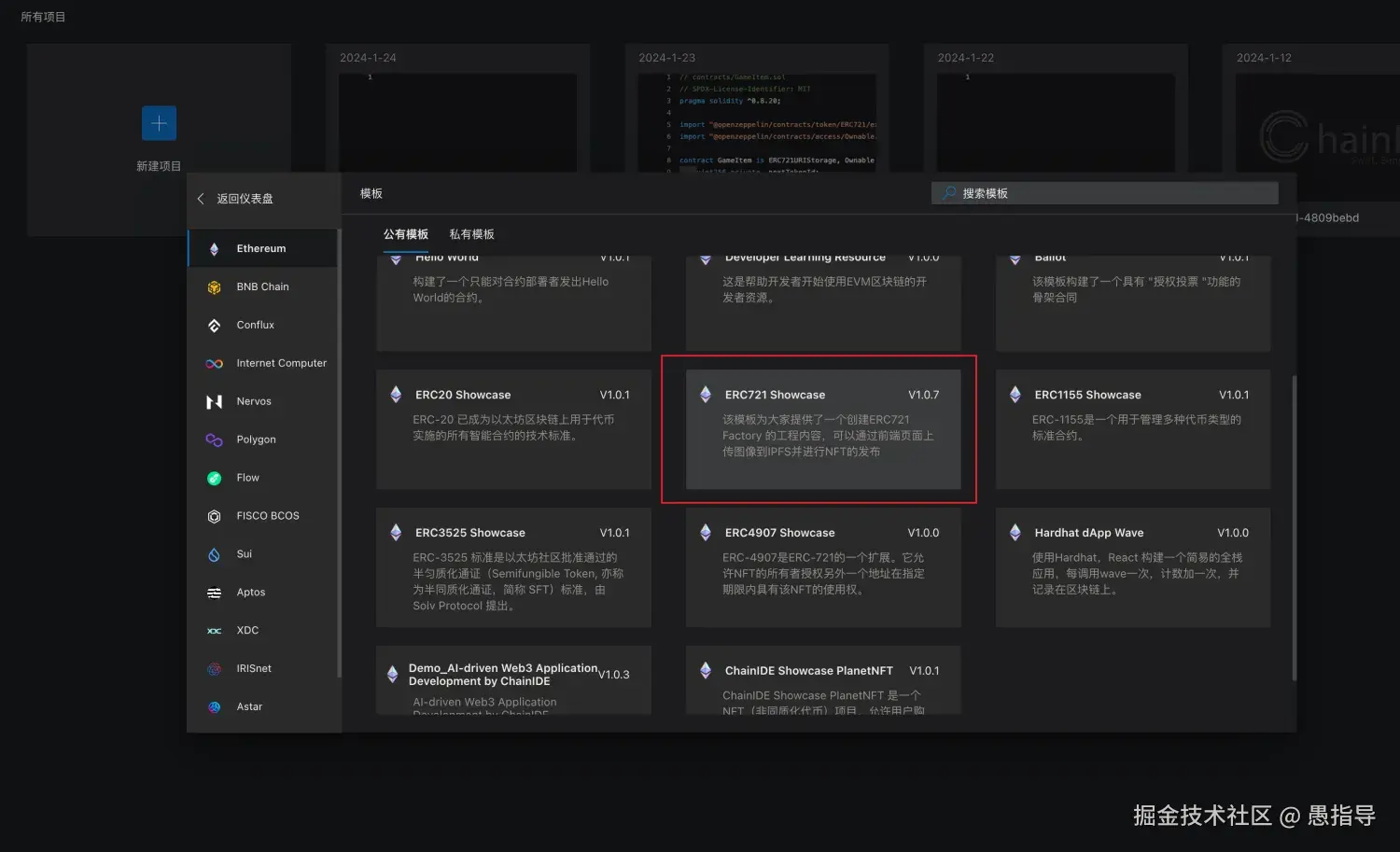Click the back arrow beside 返回仪表盘
This screenshot has width=1400, height=852.
[x=201, y=199]
